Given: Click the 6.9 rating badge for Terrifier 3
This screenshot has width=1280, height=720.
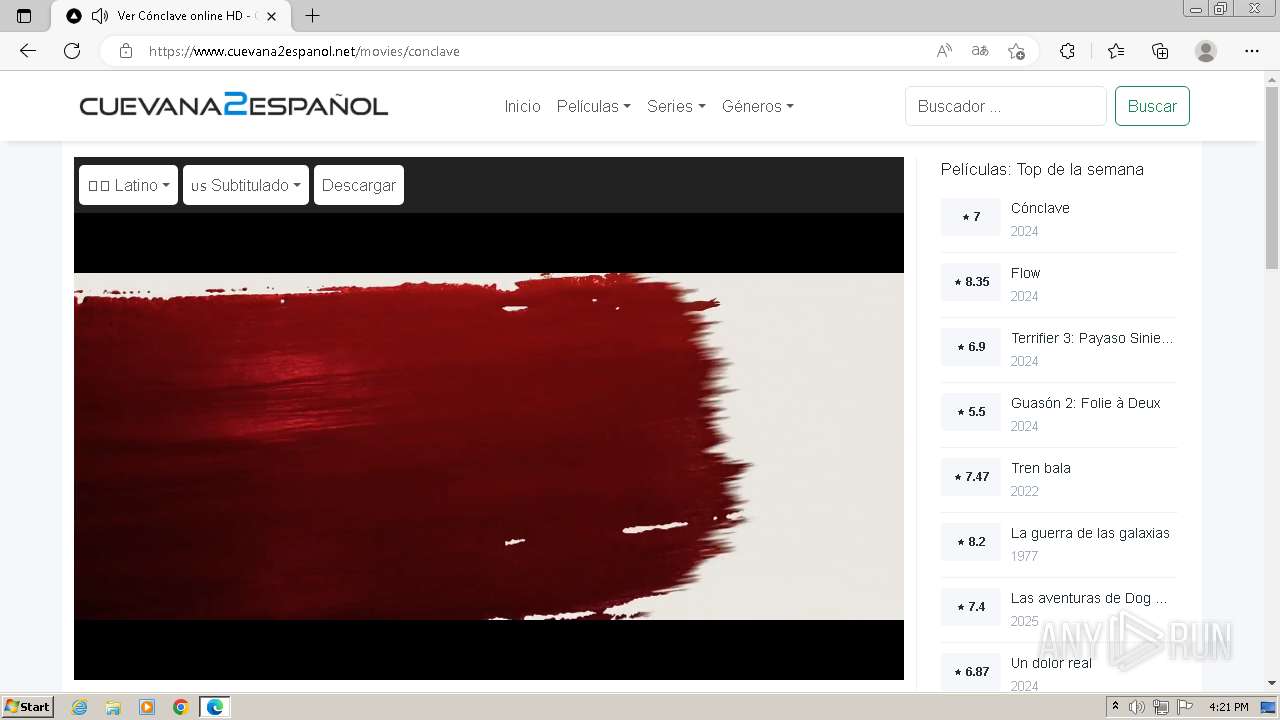Looking at the screenshot, I should click(x=970, y=347).
